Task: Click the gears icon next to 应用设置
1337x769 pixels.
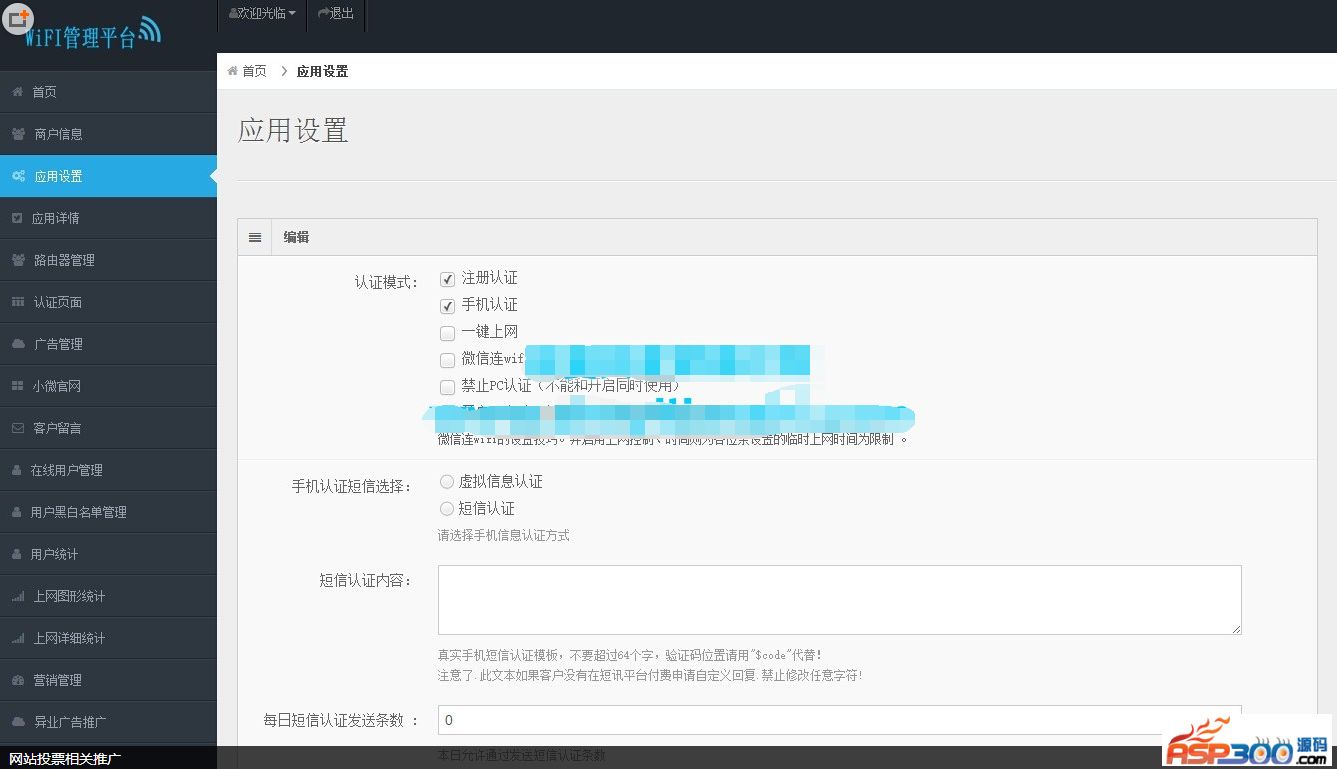Action: (18, 176)
